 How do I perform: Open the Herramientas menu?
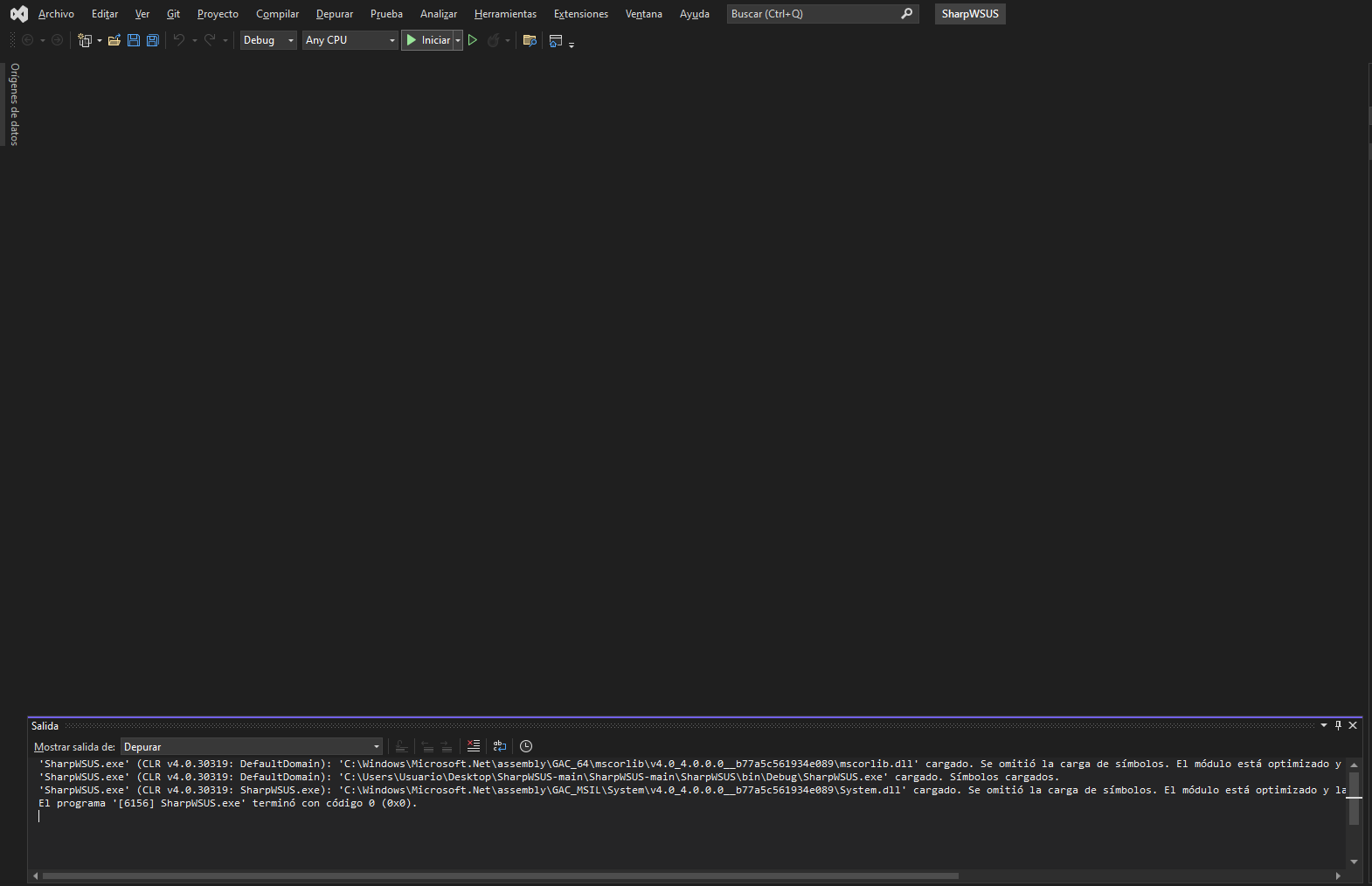point(505,14)
